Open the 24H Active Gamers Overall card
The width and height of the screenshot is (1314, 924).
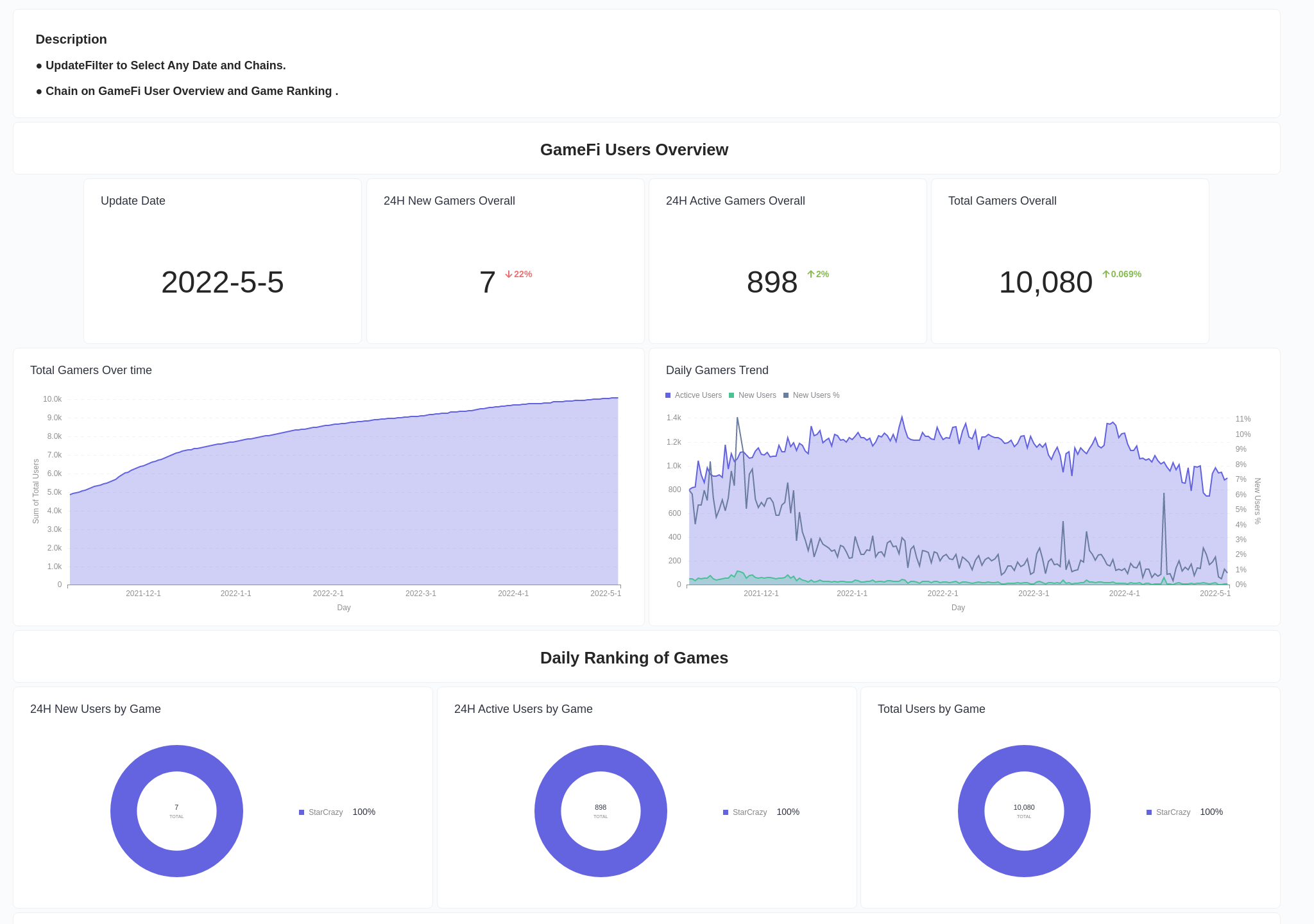tap(787, 261)
